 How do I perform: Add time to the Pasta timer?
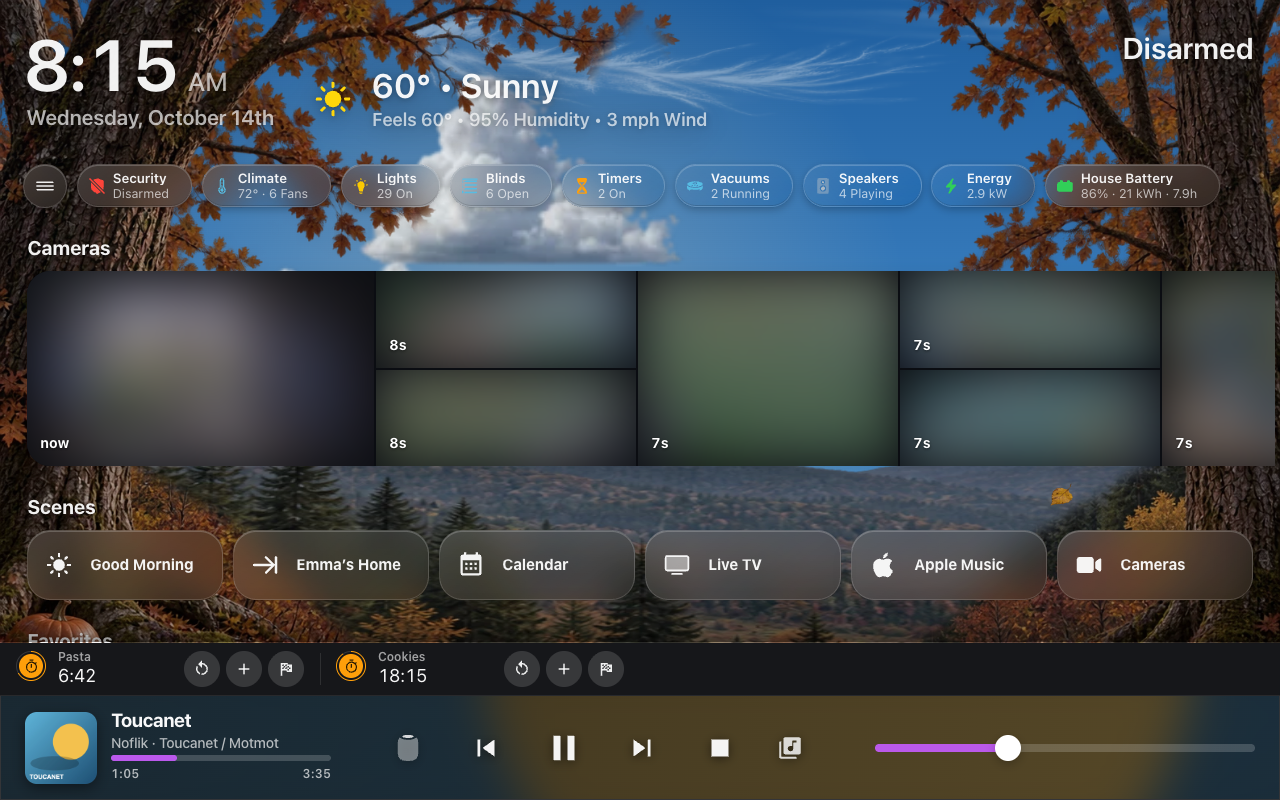click(244, 669)
